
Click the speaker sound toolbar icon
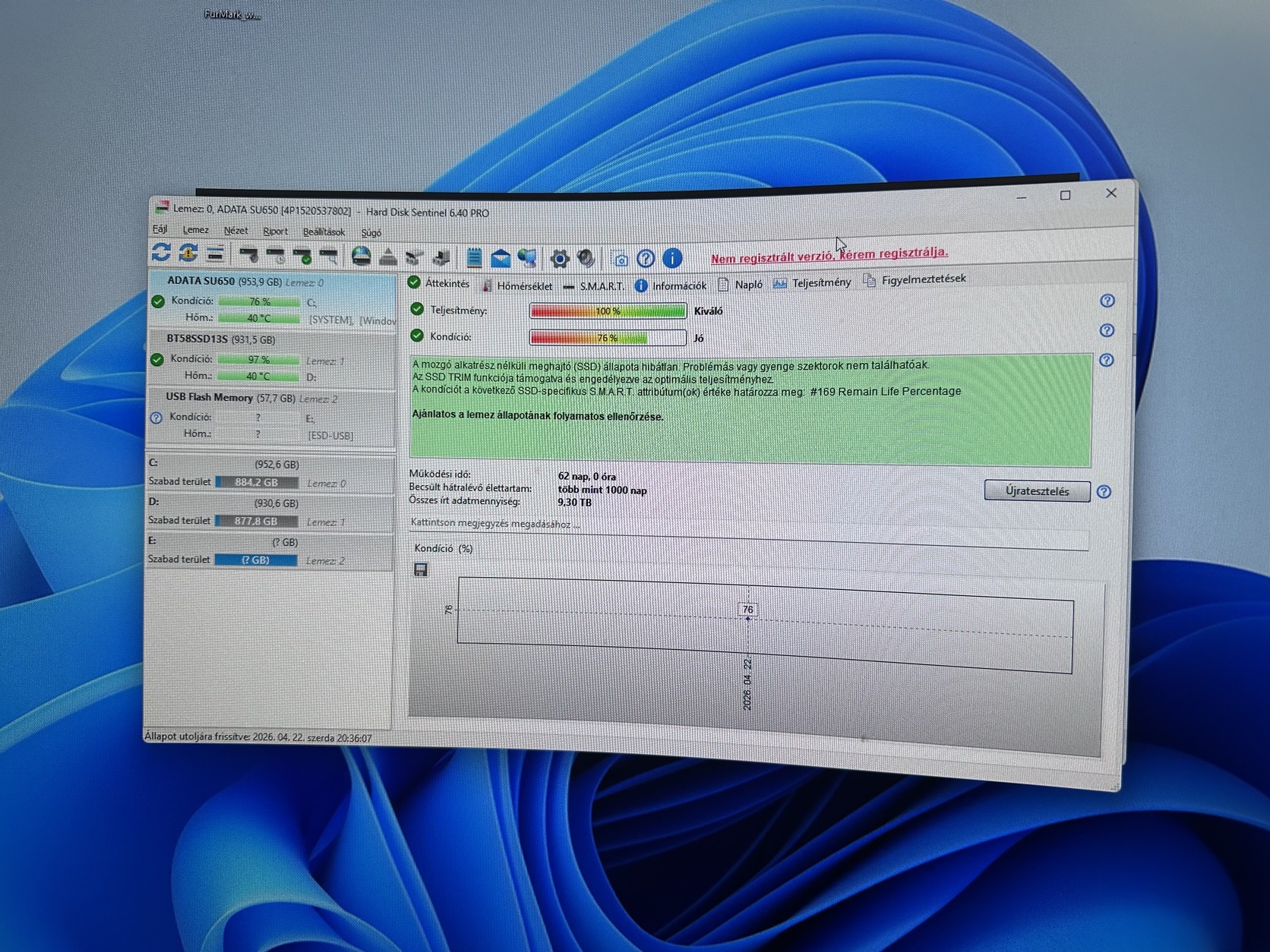(x=586, y=259)
